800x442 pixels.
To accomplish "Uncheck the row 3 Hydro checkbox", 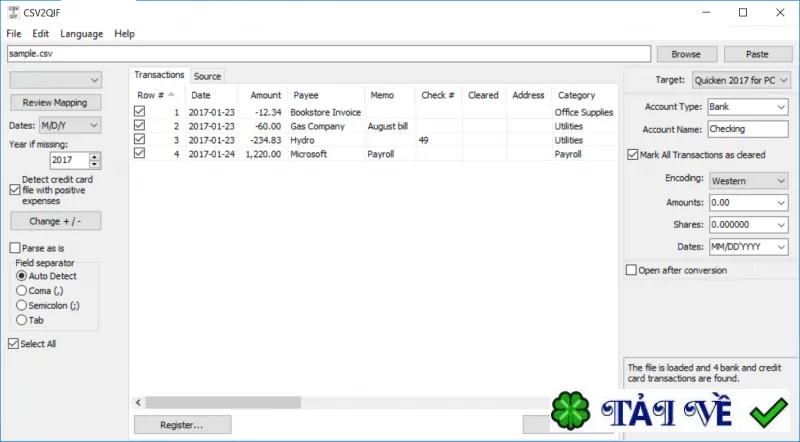I will [139, 139].
